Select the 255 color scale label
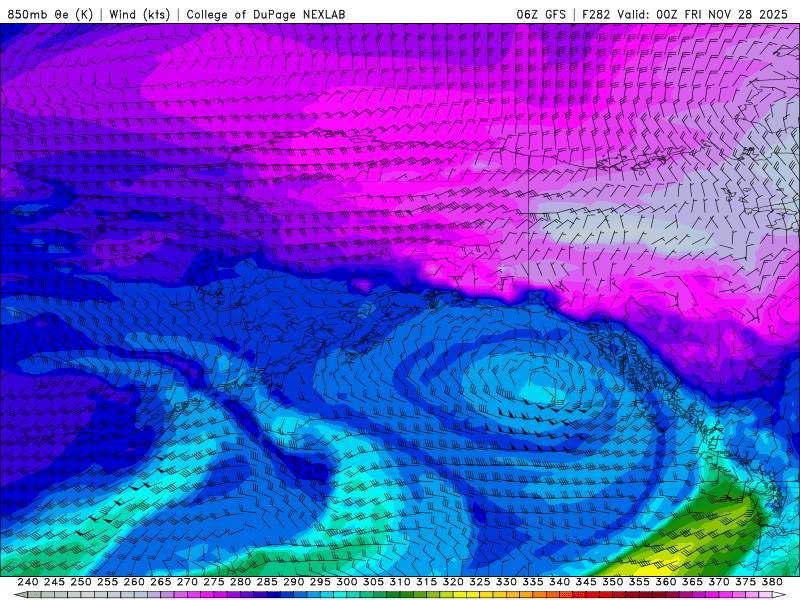The height and width of the screenshot is (600, 800). pos(107,582)
